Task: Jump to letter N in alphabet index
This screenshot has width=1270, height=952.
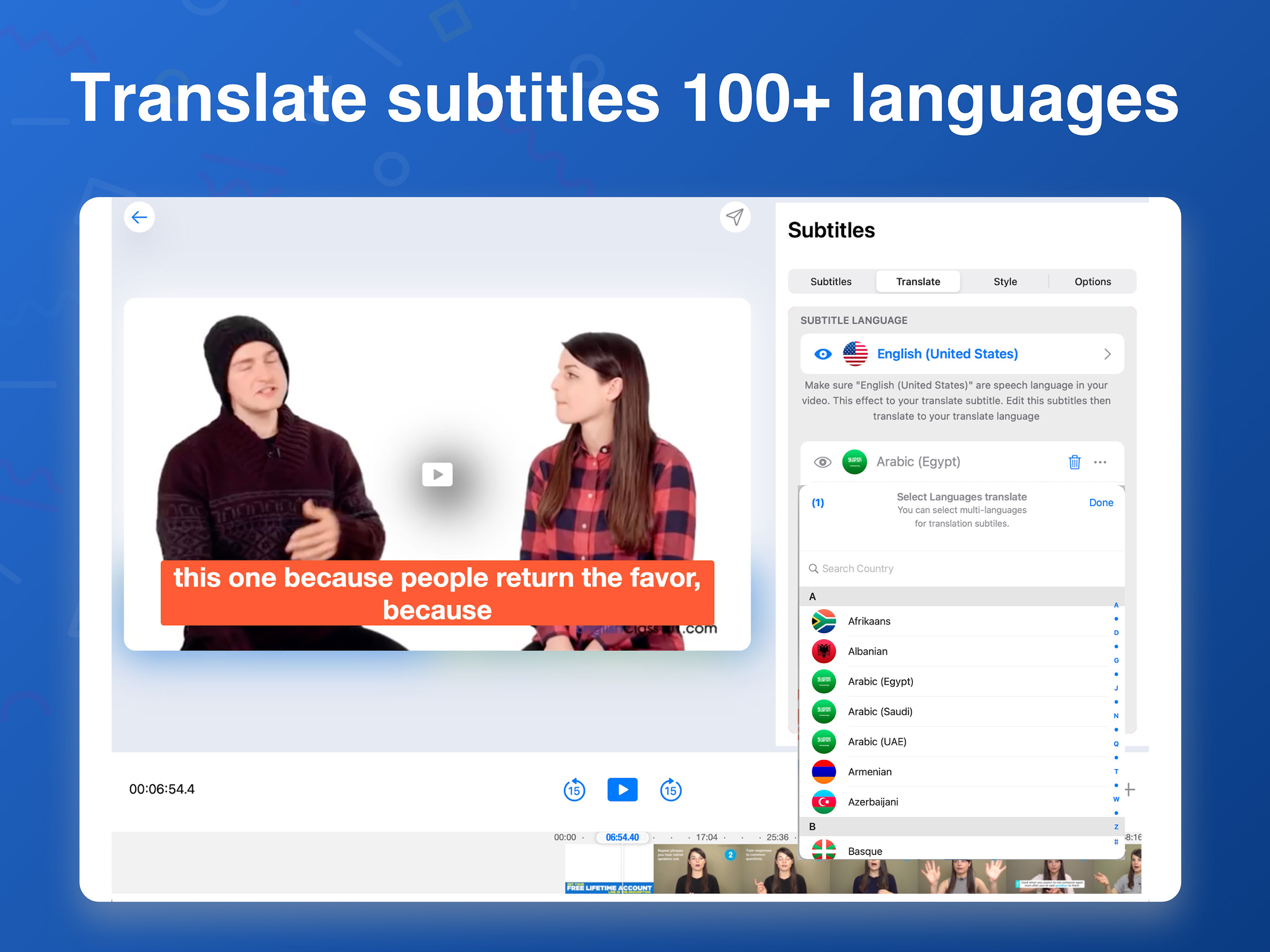Action: tap(1116, 715)
